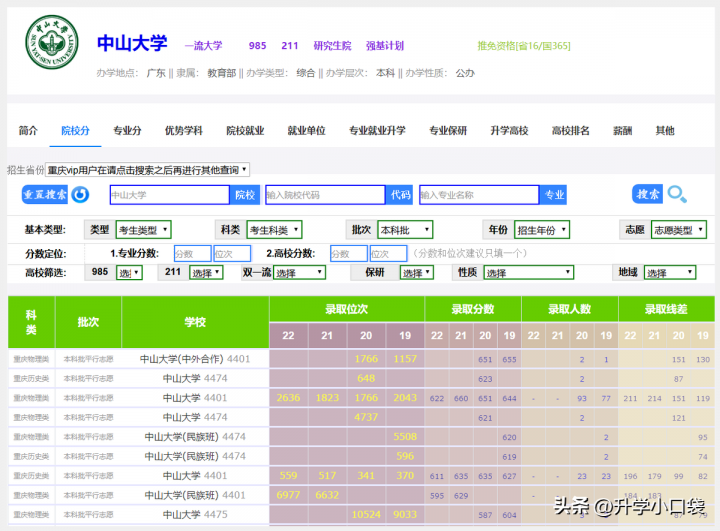The image size is (720, 531).
Task: Click the 录取位次 column header
Action: click(x=347, y=309)
